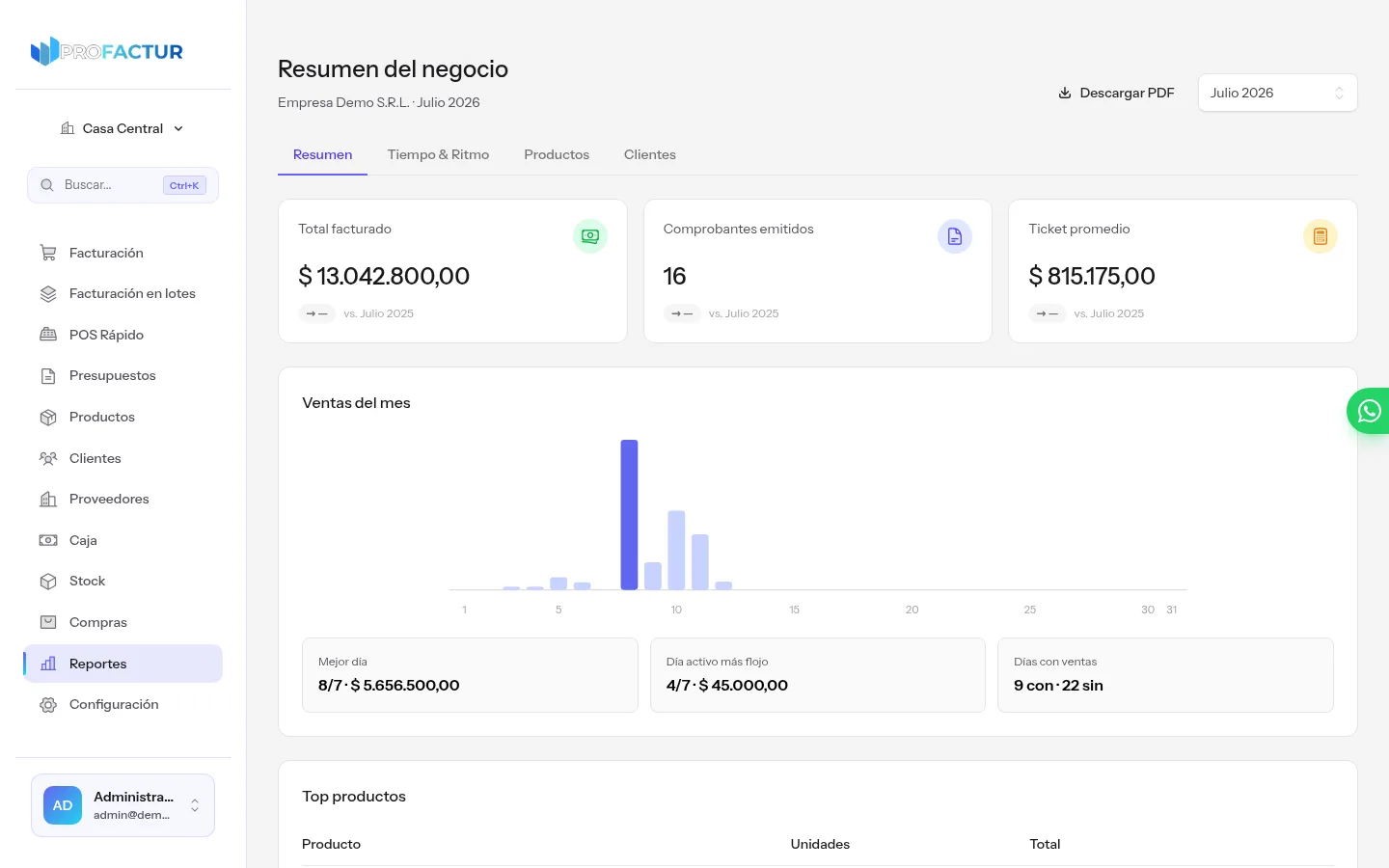Open Presupuestos document icon
1389x868 pixels.
click(48, 376)
